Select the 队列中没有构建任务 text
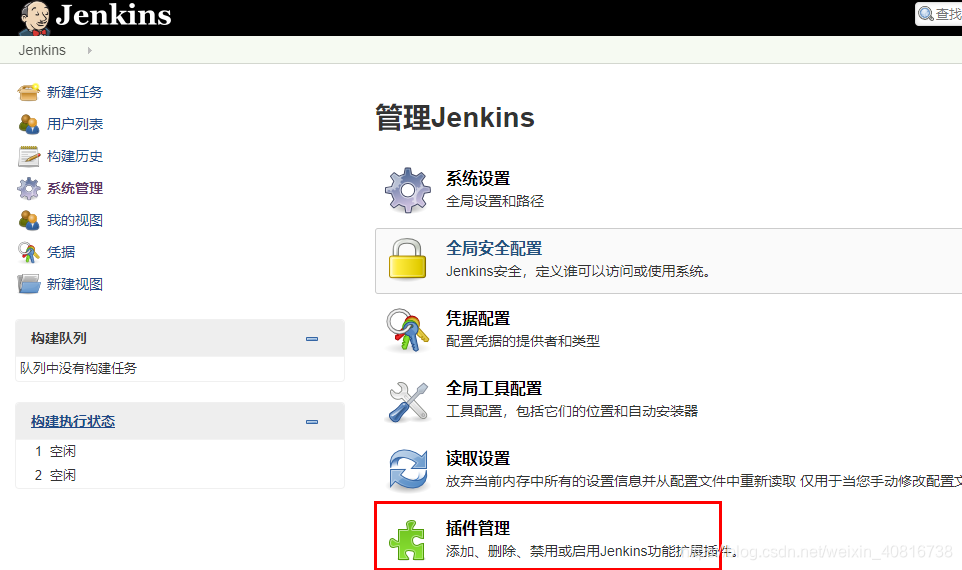962x570 pixels. point(79,368)
